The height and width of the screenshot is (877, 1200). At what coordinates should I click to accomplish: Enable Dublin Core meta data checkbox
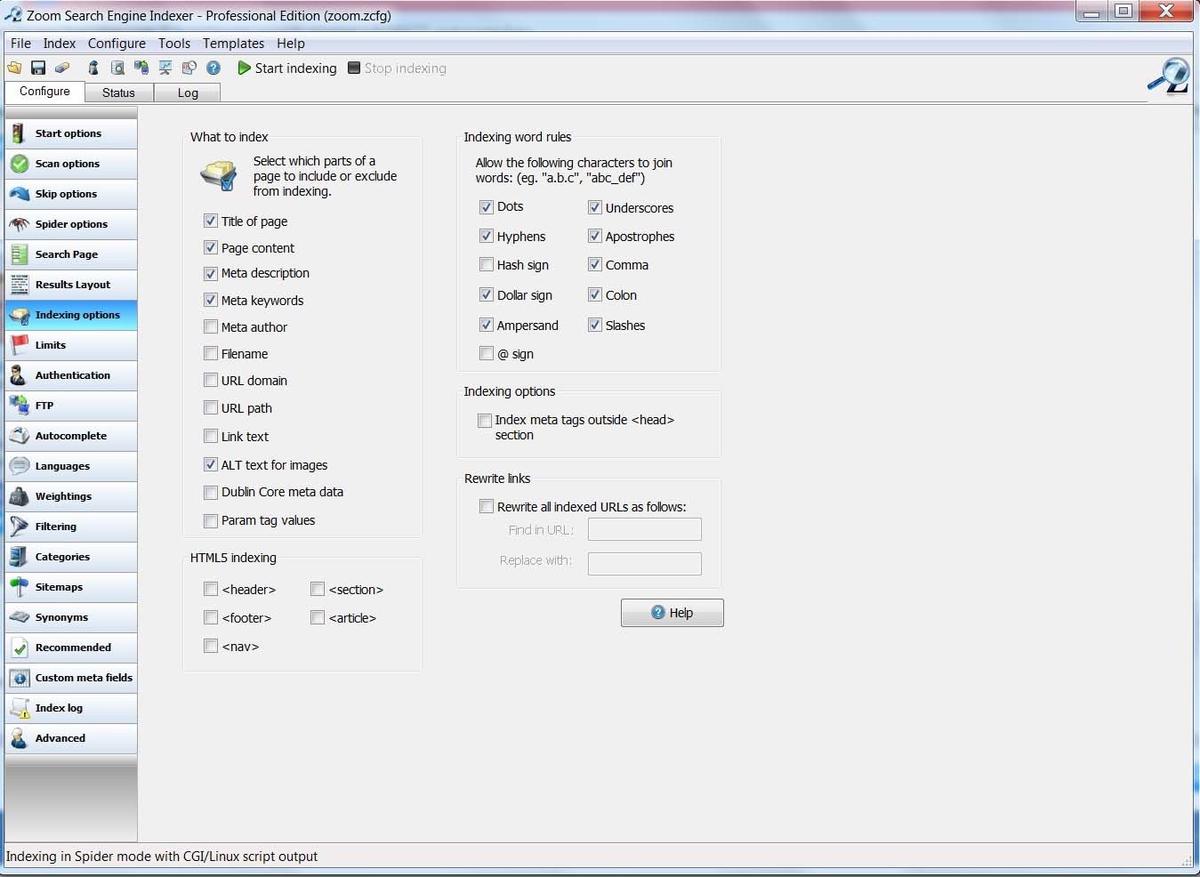[210, 492]
